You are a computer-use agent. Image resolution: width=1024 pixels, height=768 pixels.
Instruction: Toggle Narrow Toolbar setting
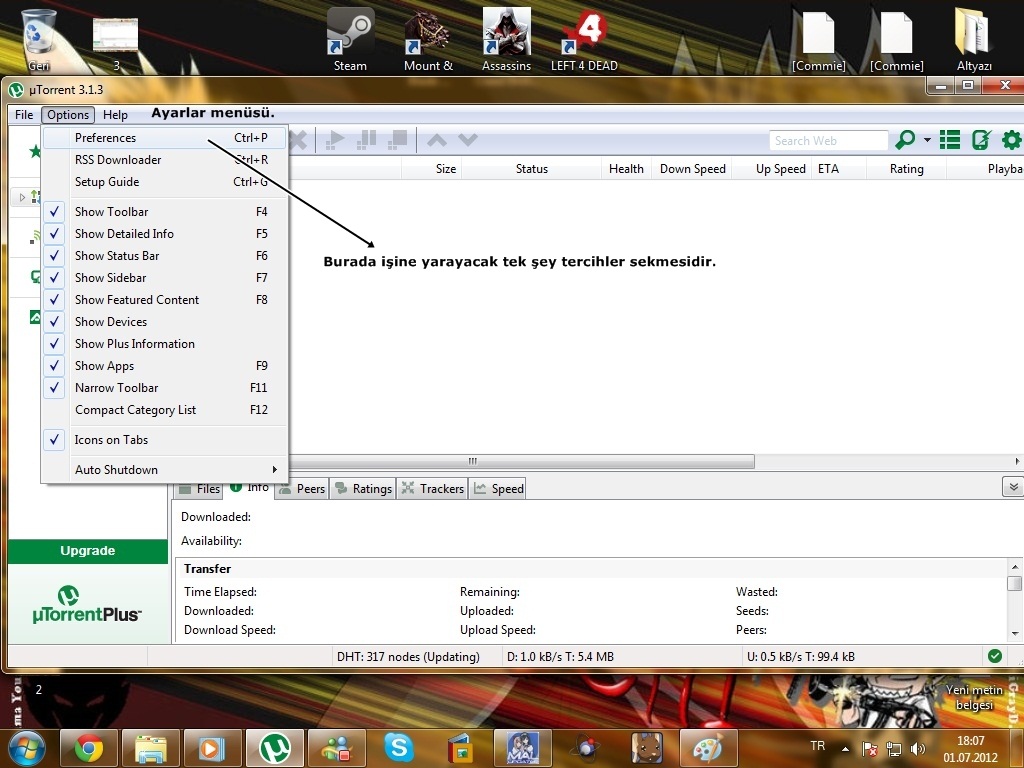(x=165, y=388)
